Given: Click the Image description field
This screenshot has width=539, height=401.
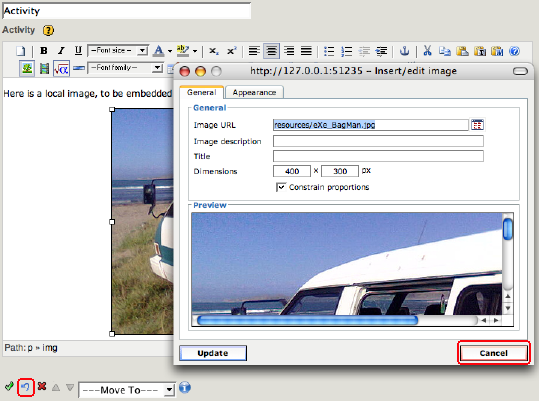Looking at the screenshot, I should (378, 141).
